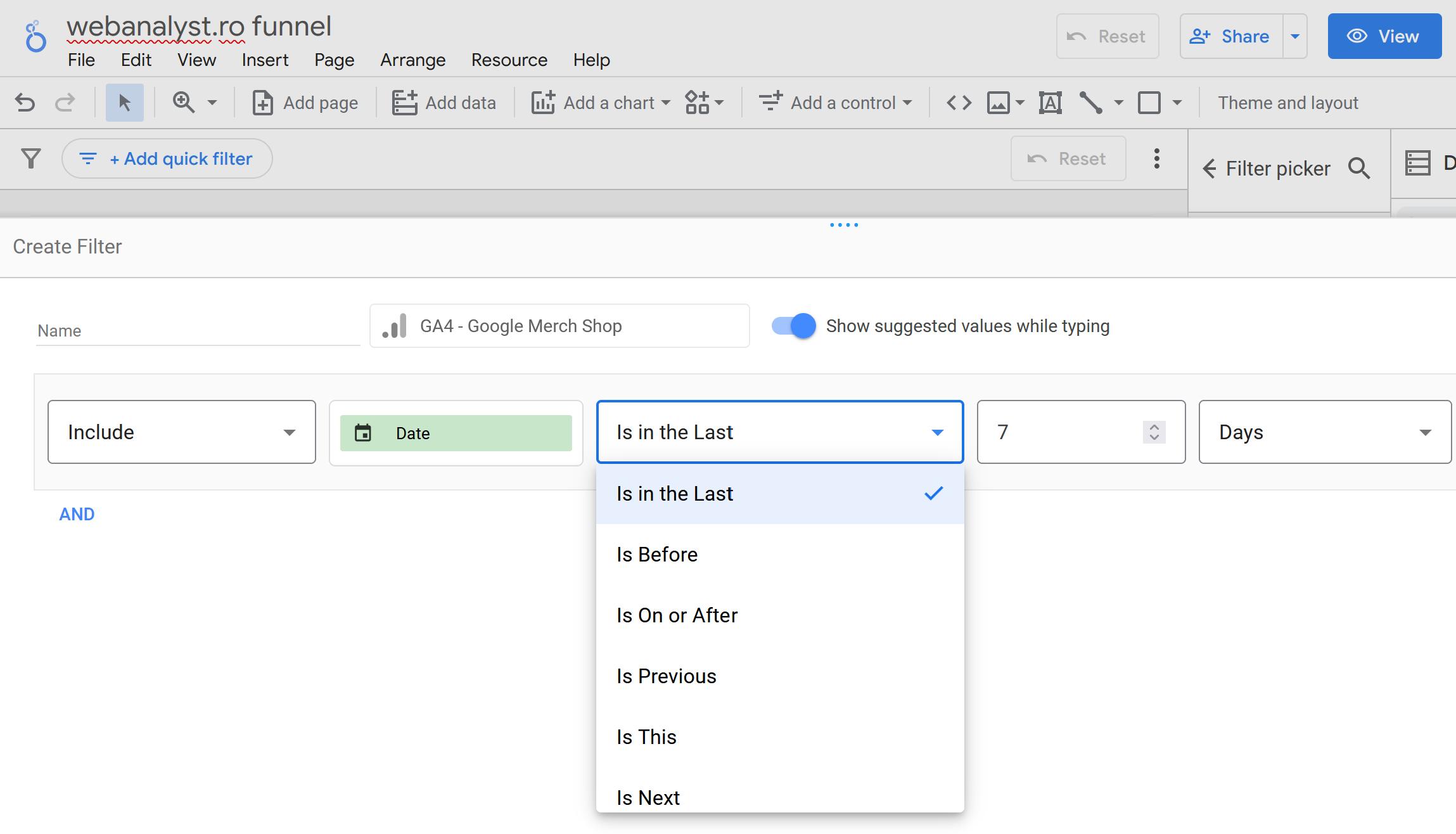The width and height of the screenshot is (1456, 834).
Task: Open the Arrange menu
Action: pos(412,60)
